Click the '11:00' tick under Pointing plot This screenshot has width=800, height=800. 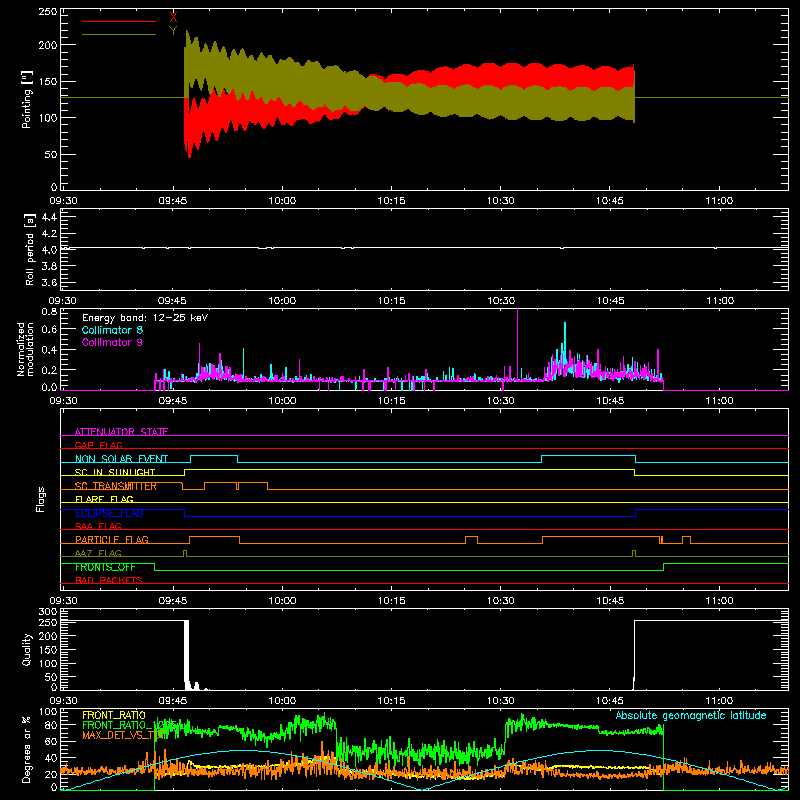pos(719,201)
